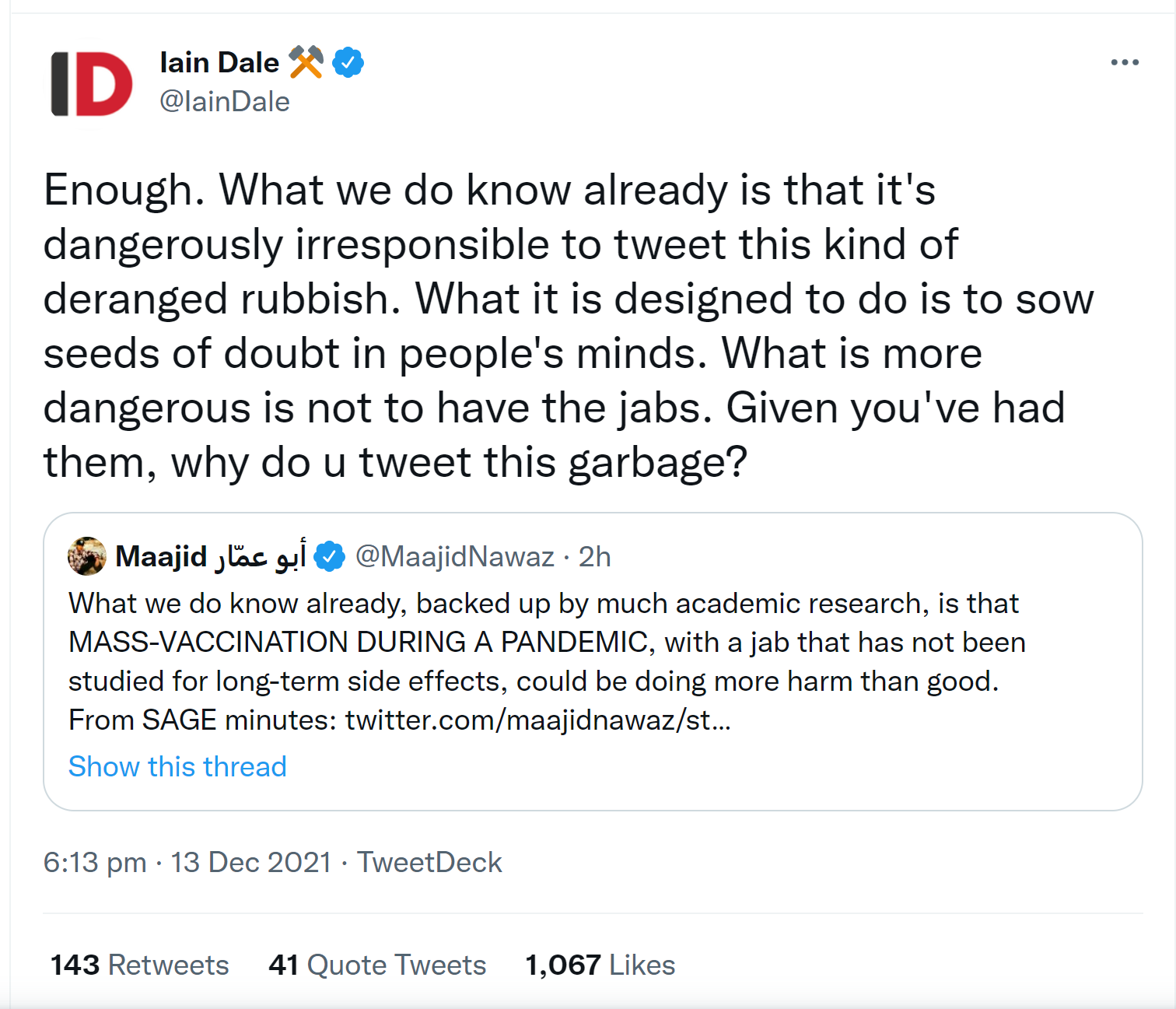Image resolution: width=1176 pixels, height=1009 pixels.
Task: Click Maajid Nawaz's small profile picture
Action: [x=87, y=556]
